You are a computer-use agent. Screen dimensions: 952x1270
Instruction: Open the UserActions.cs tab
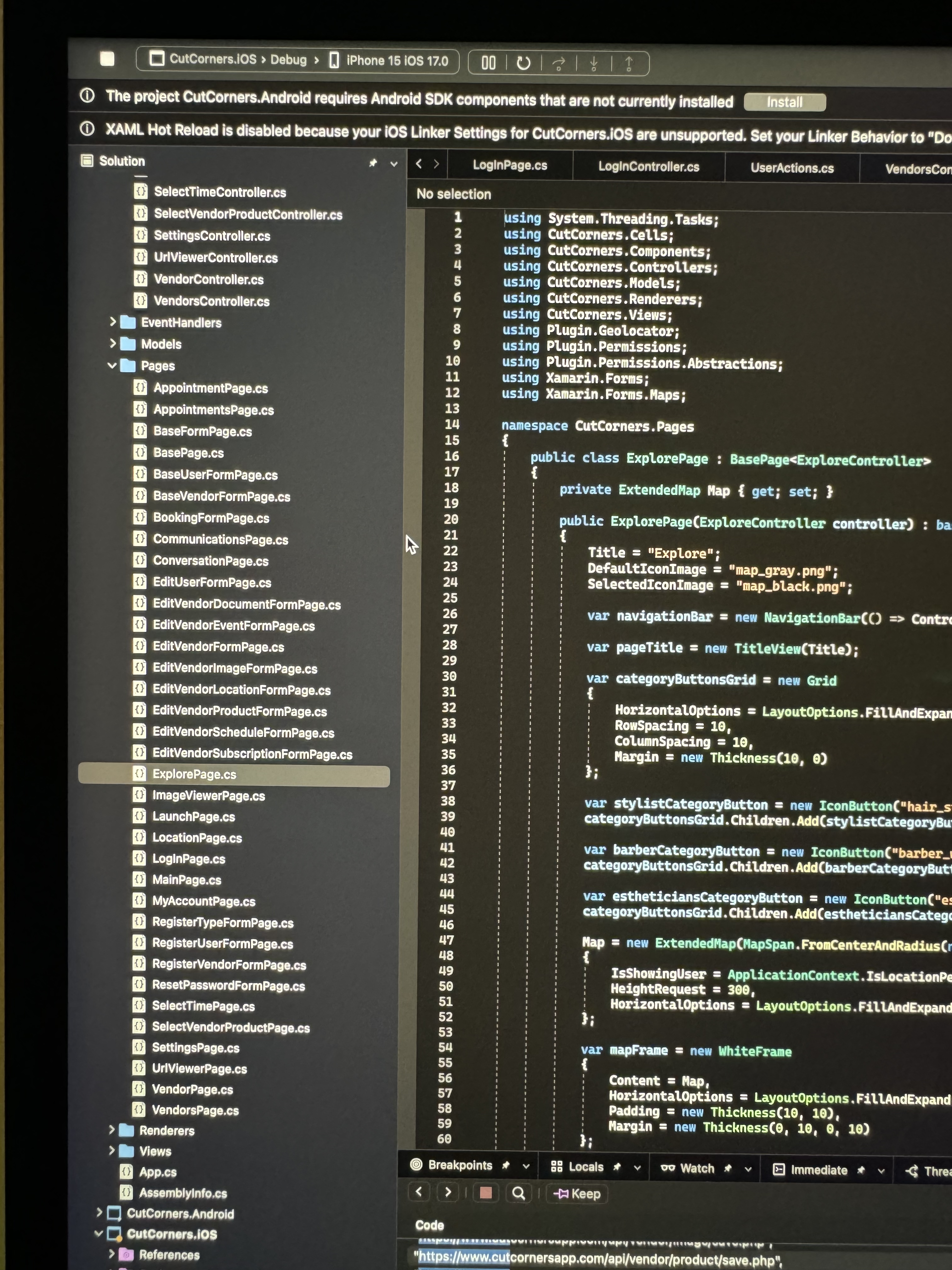pyautogui.click(x=792, y=168)
